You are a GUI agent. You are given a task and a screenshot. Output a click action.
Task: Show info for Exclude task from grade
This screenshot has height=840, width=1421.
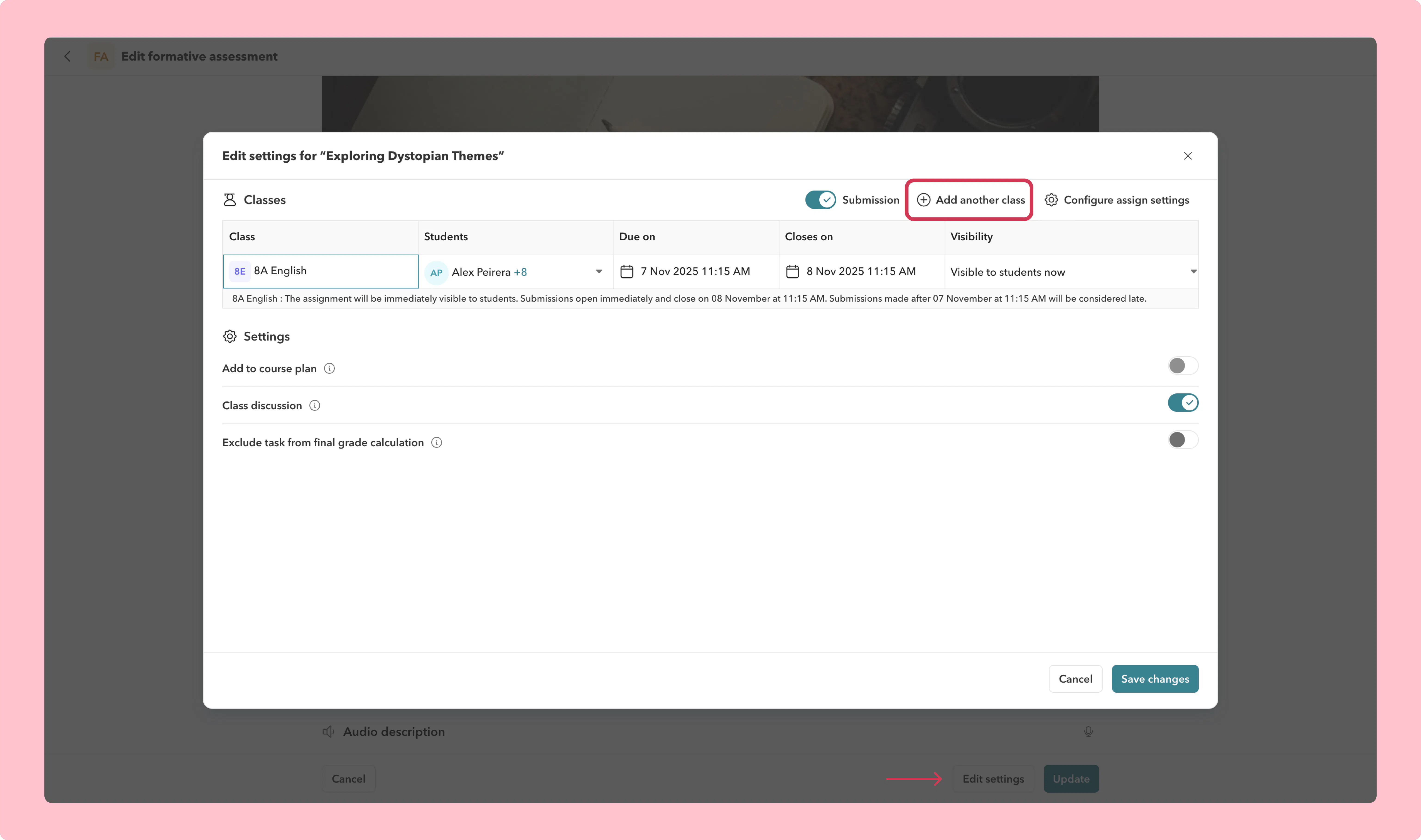coord(436,443)
